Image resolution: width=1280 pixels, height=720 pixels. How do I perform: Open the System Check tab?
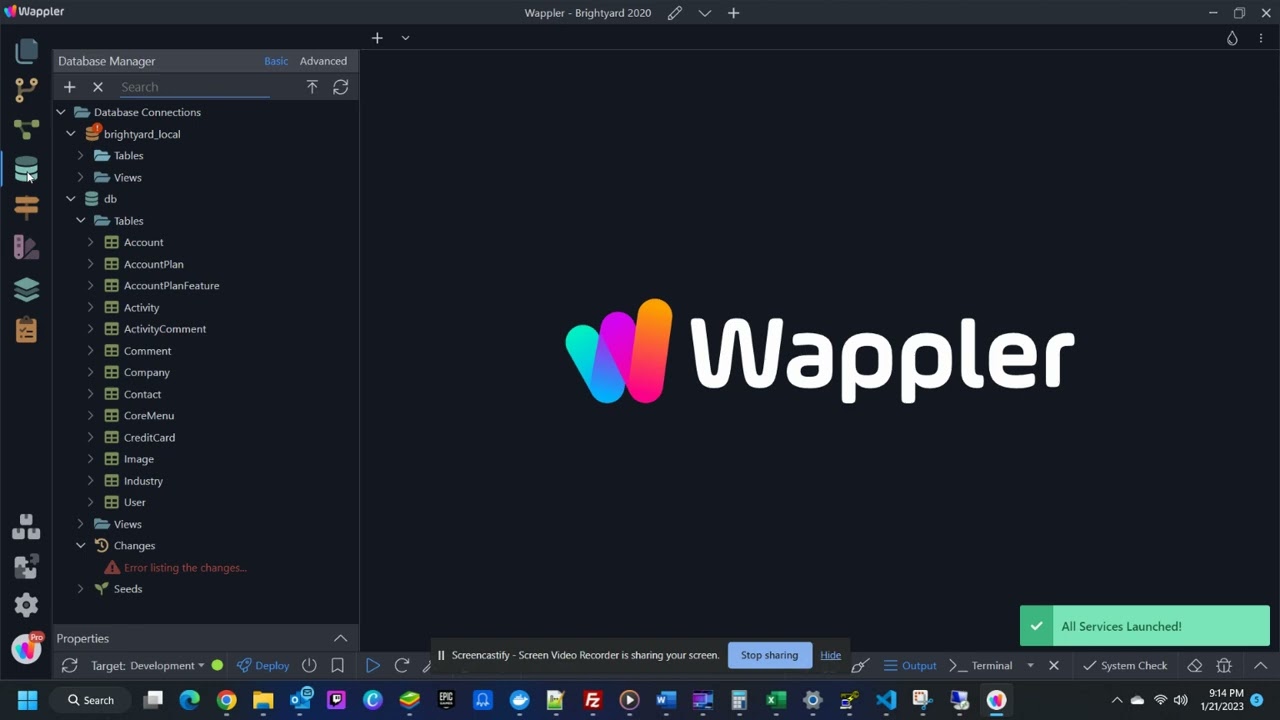pyautogui.click(x=1125, y=666)
